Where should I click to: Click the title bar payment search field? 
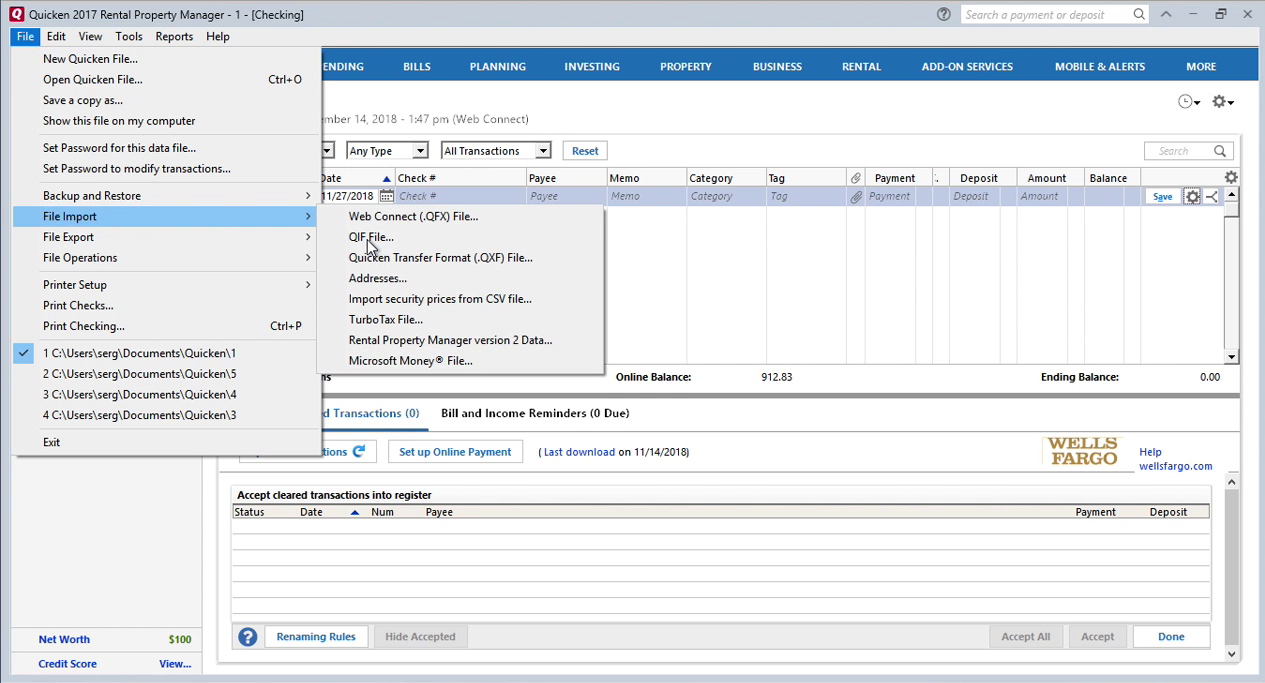pos(1045,14)
